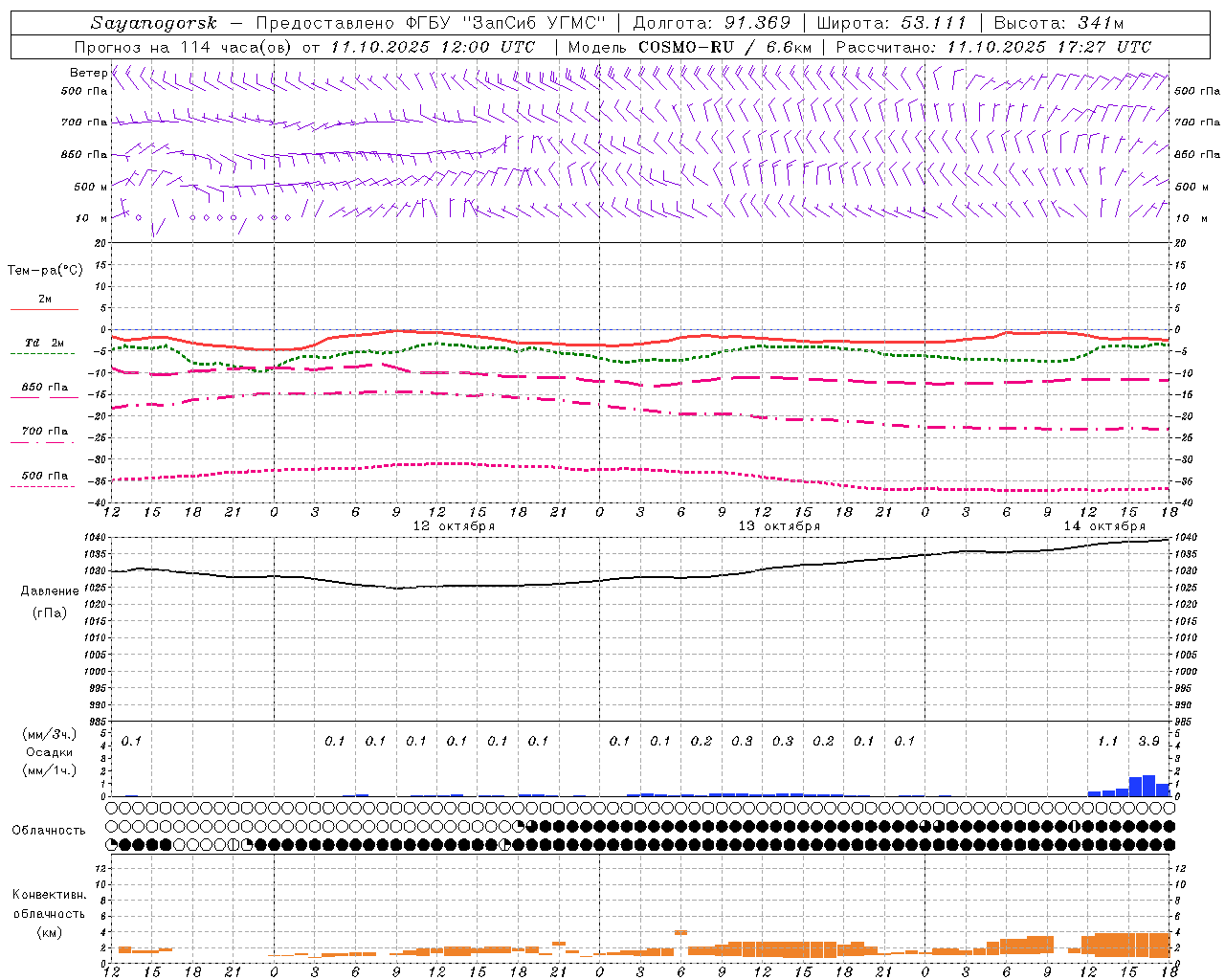Image resolution: width=1225 pixels, height=980 pixels.
Task: Click the '(мм/3ч.)' precipitation unit label
Action: click(49, 734)
